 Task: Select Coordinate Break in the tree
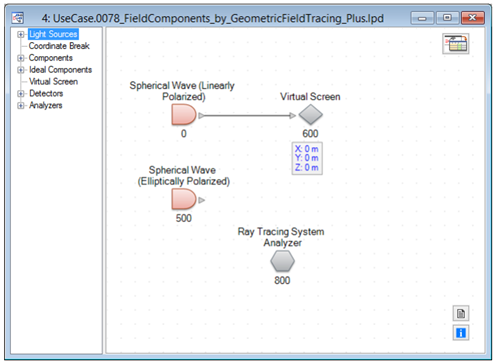pos(59,46)
